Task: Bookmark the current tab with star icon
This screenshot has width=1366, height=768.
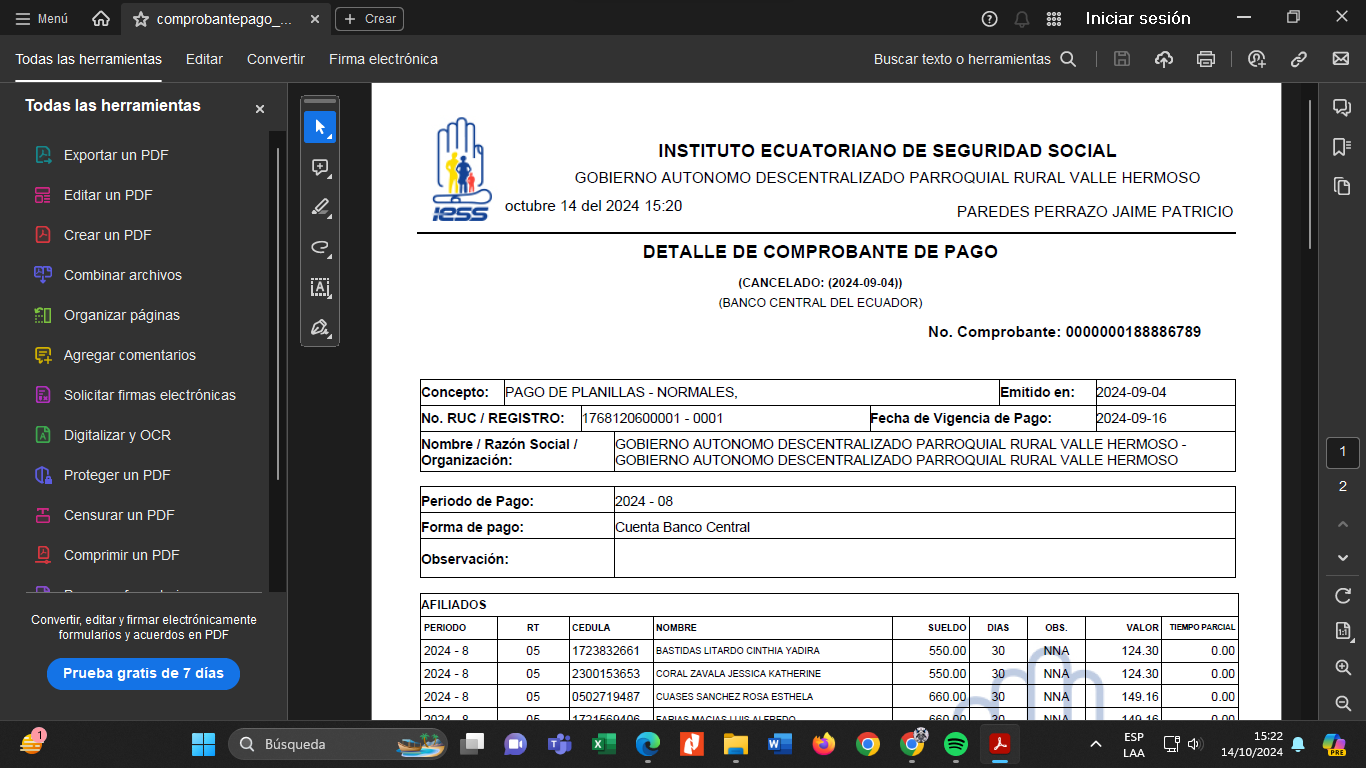Action: (141, 19)
